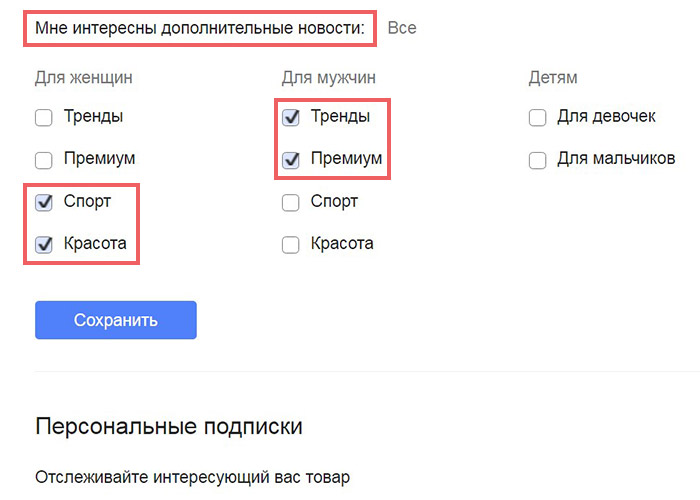
Task: Uncheck women's Красота checkbox
Action: click(44, 245)
